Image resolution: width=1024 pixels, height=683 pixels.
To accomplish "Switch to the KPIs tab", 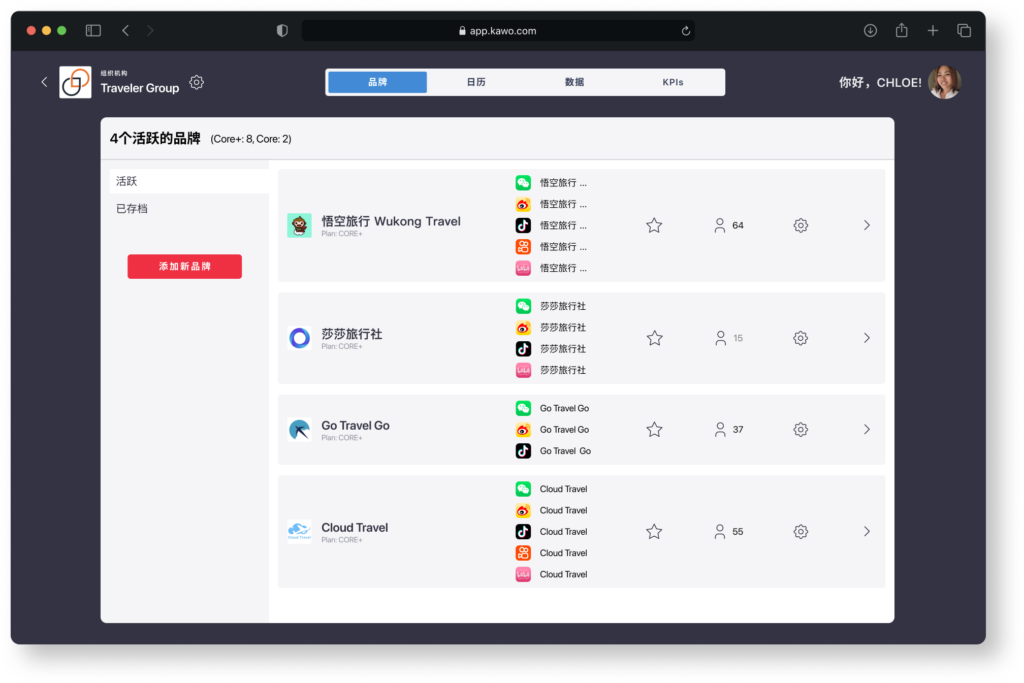I will pos(673,82).
